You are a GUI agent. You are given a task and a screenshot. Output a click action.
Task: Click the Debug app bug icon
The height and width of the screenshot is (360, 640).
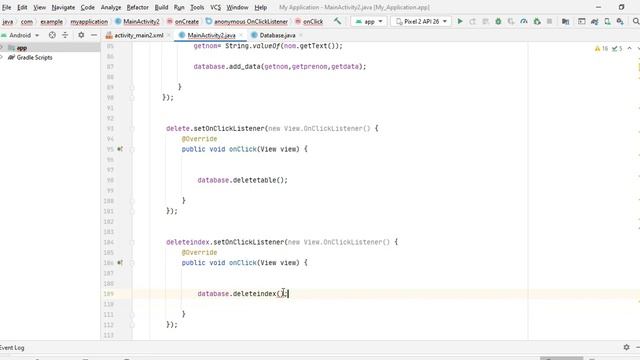click(498, 21)
